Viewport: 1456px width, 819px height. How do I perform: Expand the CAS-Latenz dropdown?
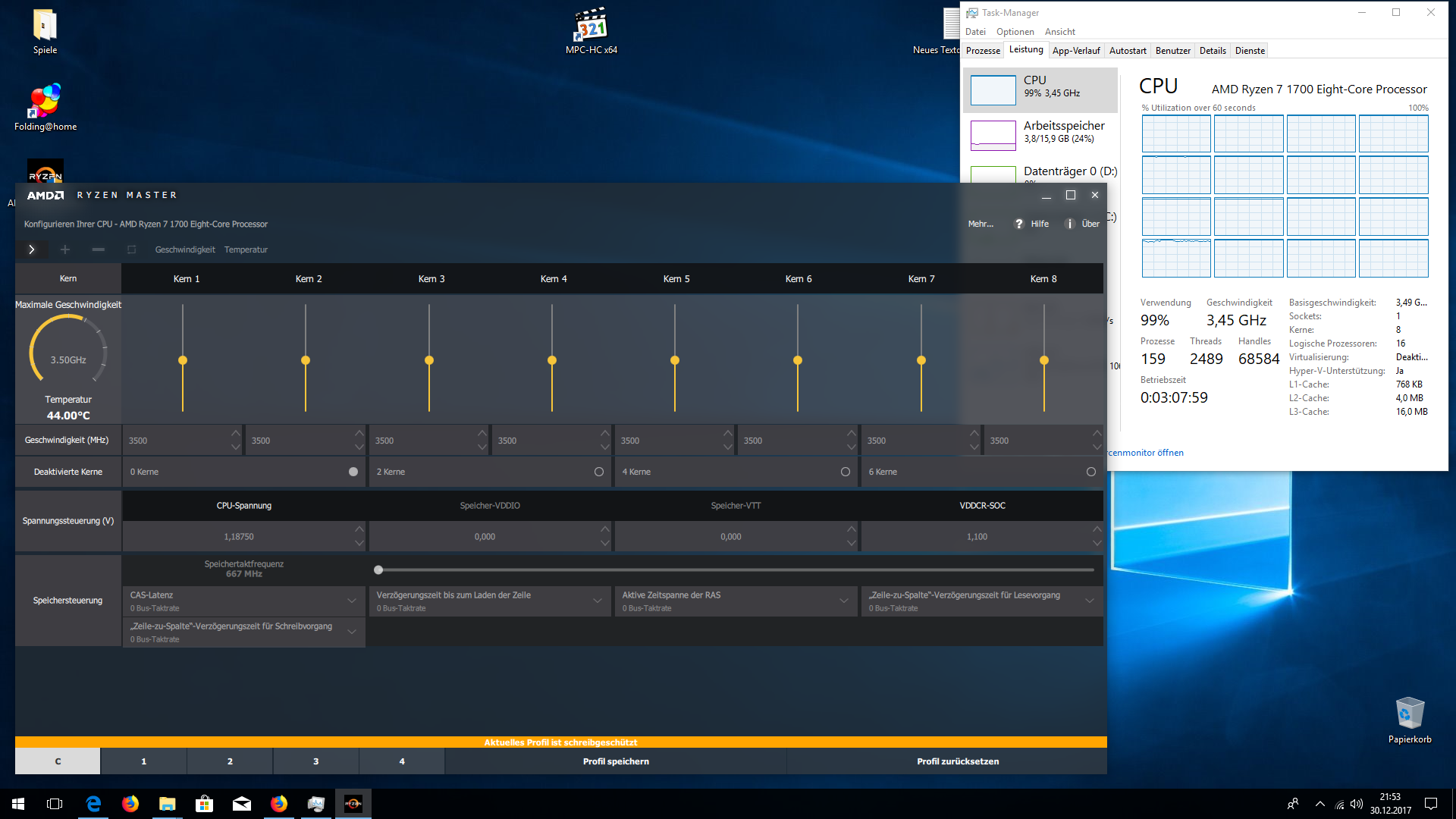(x=351, y=601)
